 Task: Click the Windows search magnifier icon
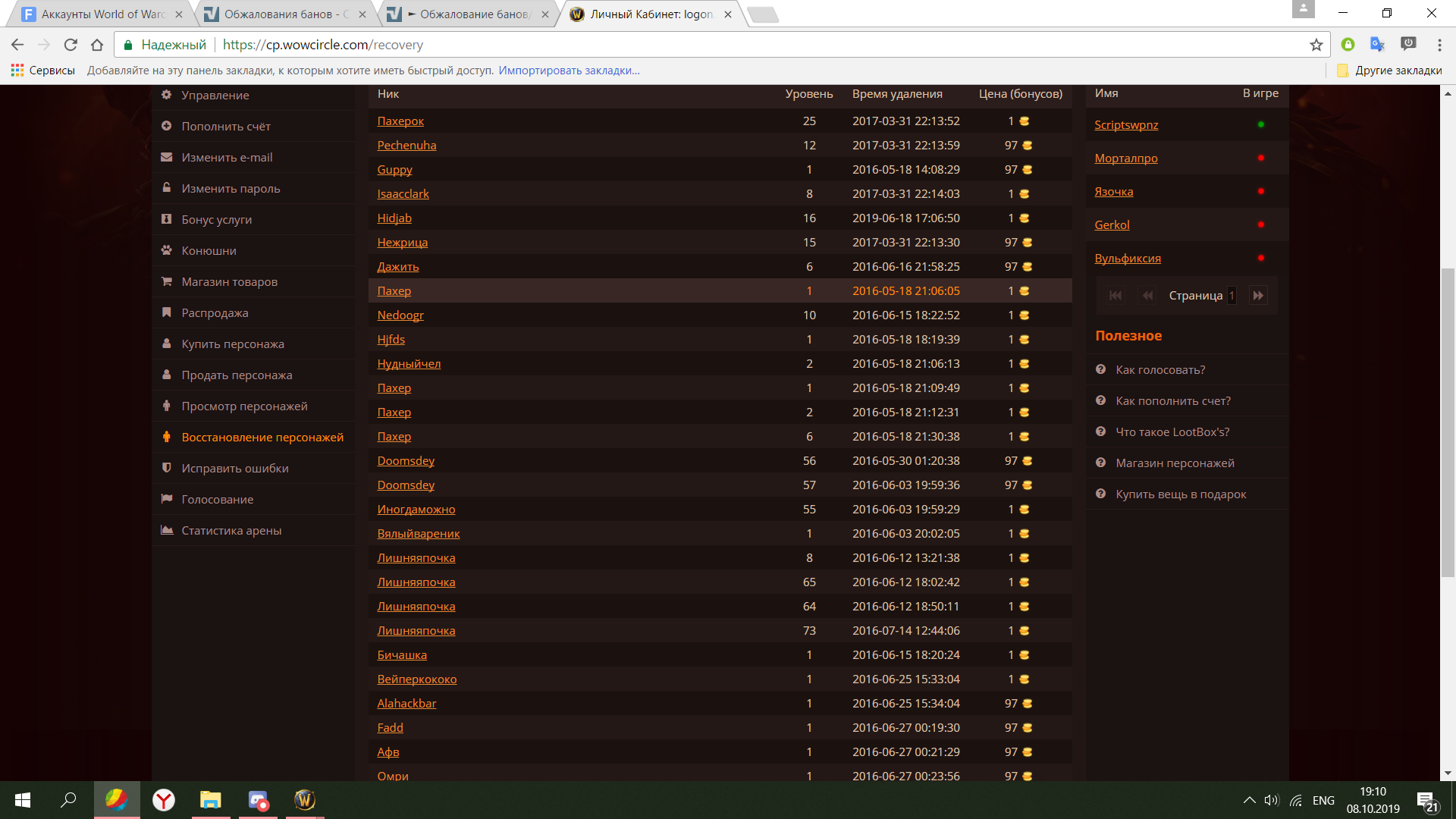69,800
